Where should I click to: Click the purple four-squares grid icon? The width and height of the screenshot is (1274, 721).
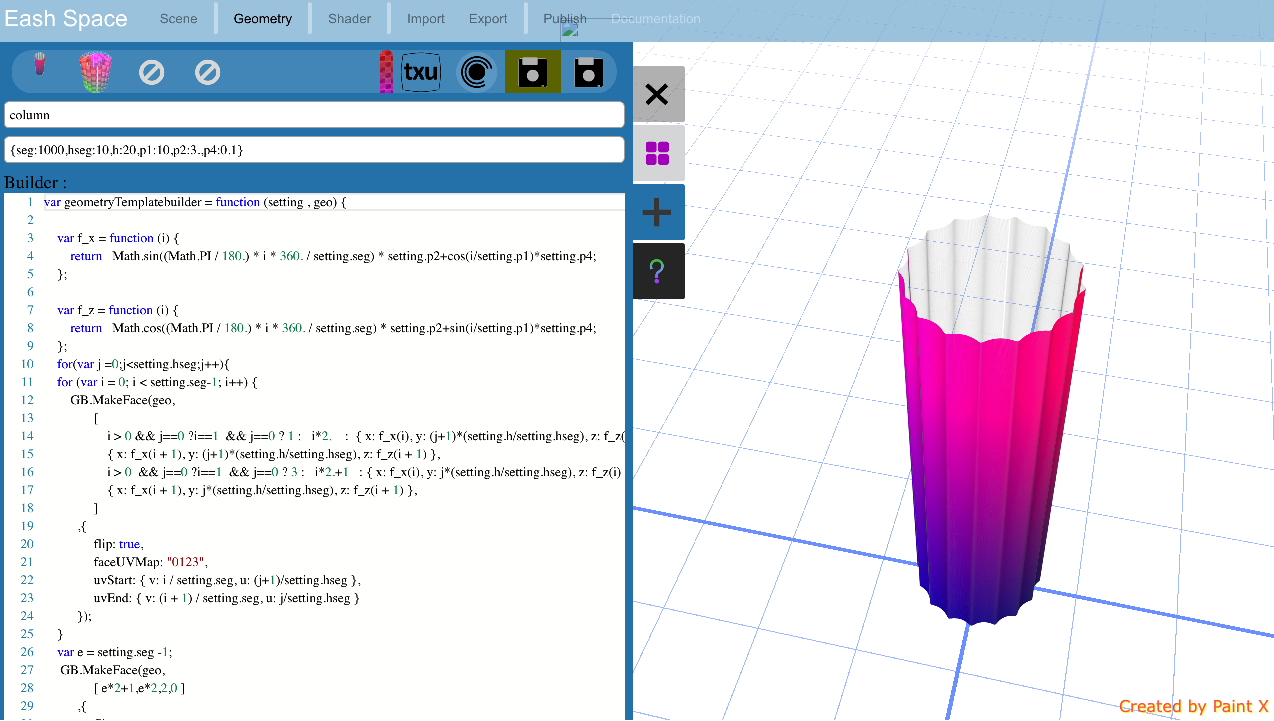point(657,153)
